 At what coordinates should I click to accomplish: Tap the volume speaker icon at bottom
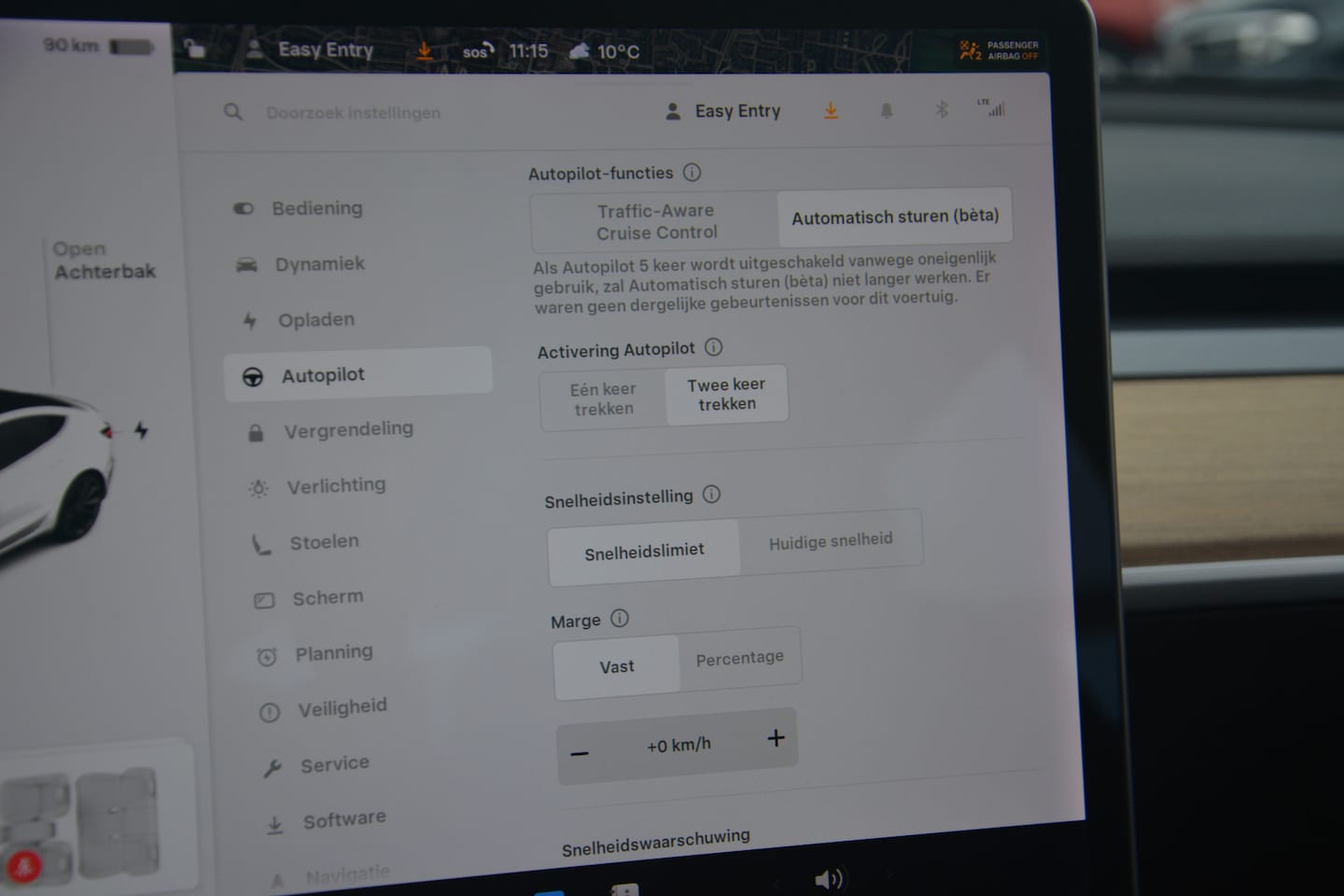pyautogui.click(x=828, y=878)
